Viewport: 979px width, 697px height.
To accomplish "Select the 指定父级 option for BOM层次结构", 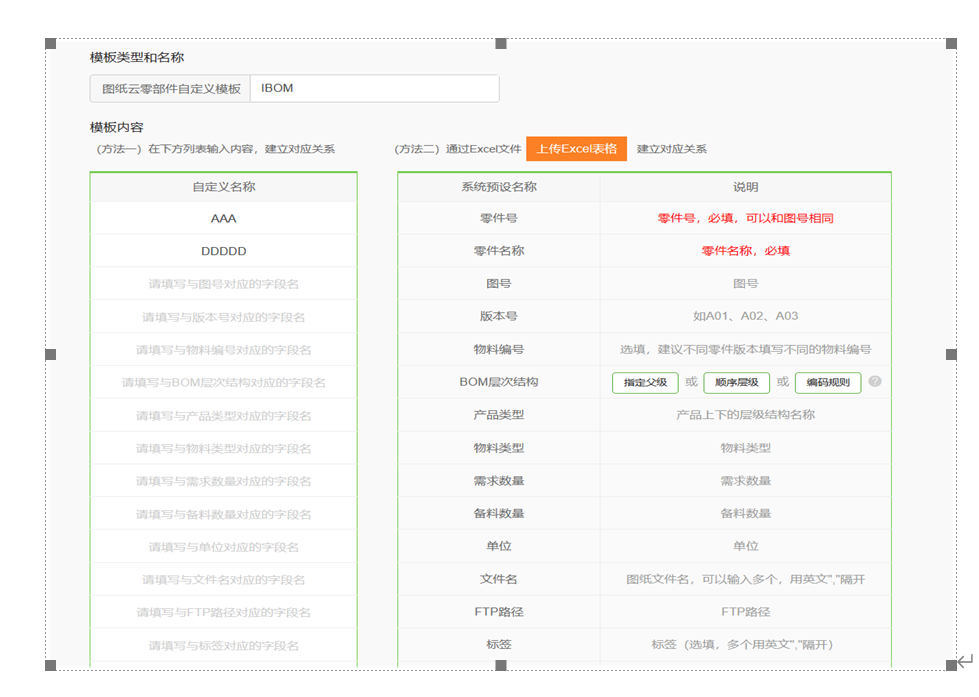I will tap(645, 382).
